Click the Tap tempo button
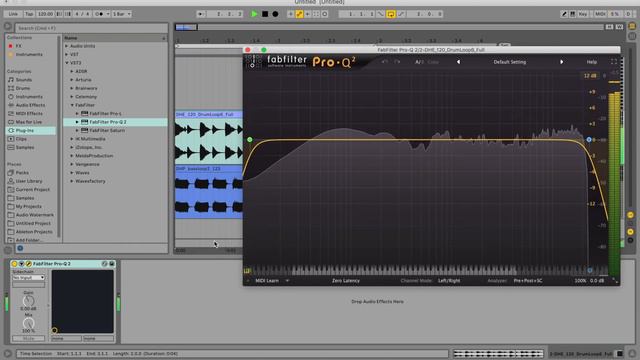Screen dimensions: 640x360 pos(29,14)
